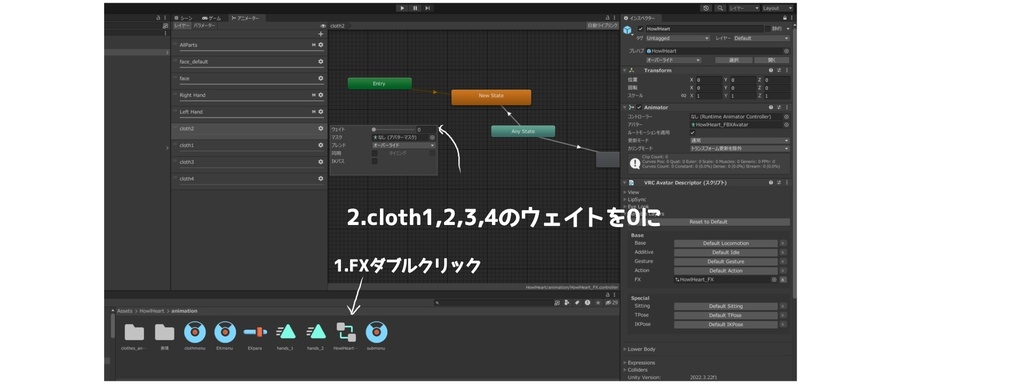This screenshot has height=385, width=1024.
Task: Open VRC Avatar Descriptor context menu dots
Action: click(786, 183)
